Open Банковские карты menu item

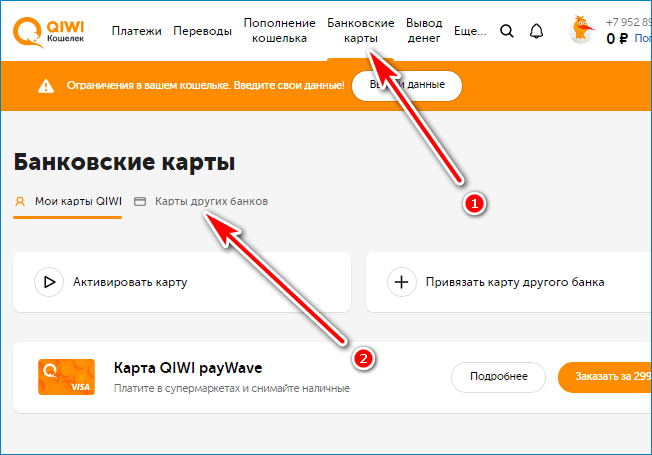click(361, 30)
